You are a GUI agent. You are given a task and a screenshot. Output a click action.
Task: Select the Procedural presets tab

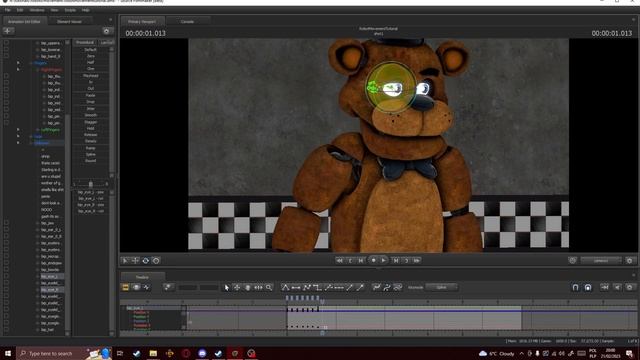pos(85,42)
